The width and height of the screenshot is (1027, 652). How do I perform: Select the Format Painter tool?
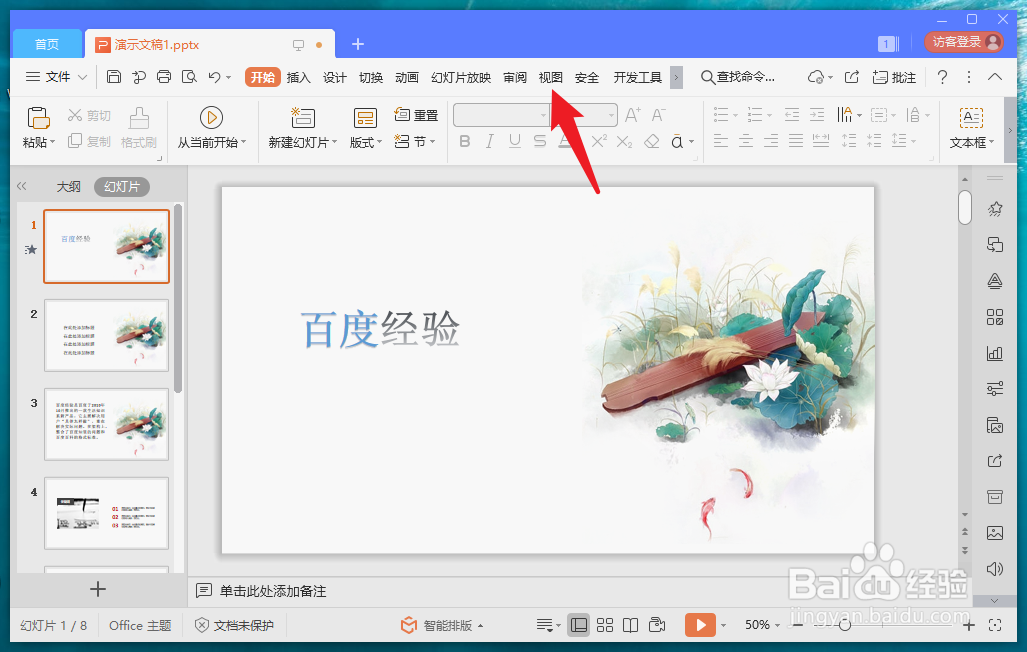[139, 128]
